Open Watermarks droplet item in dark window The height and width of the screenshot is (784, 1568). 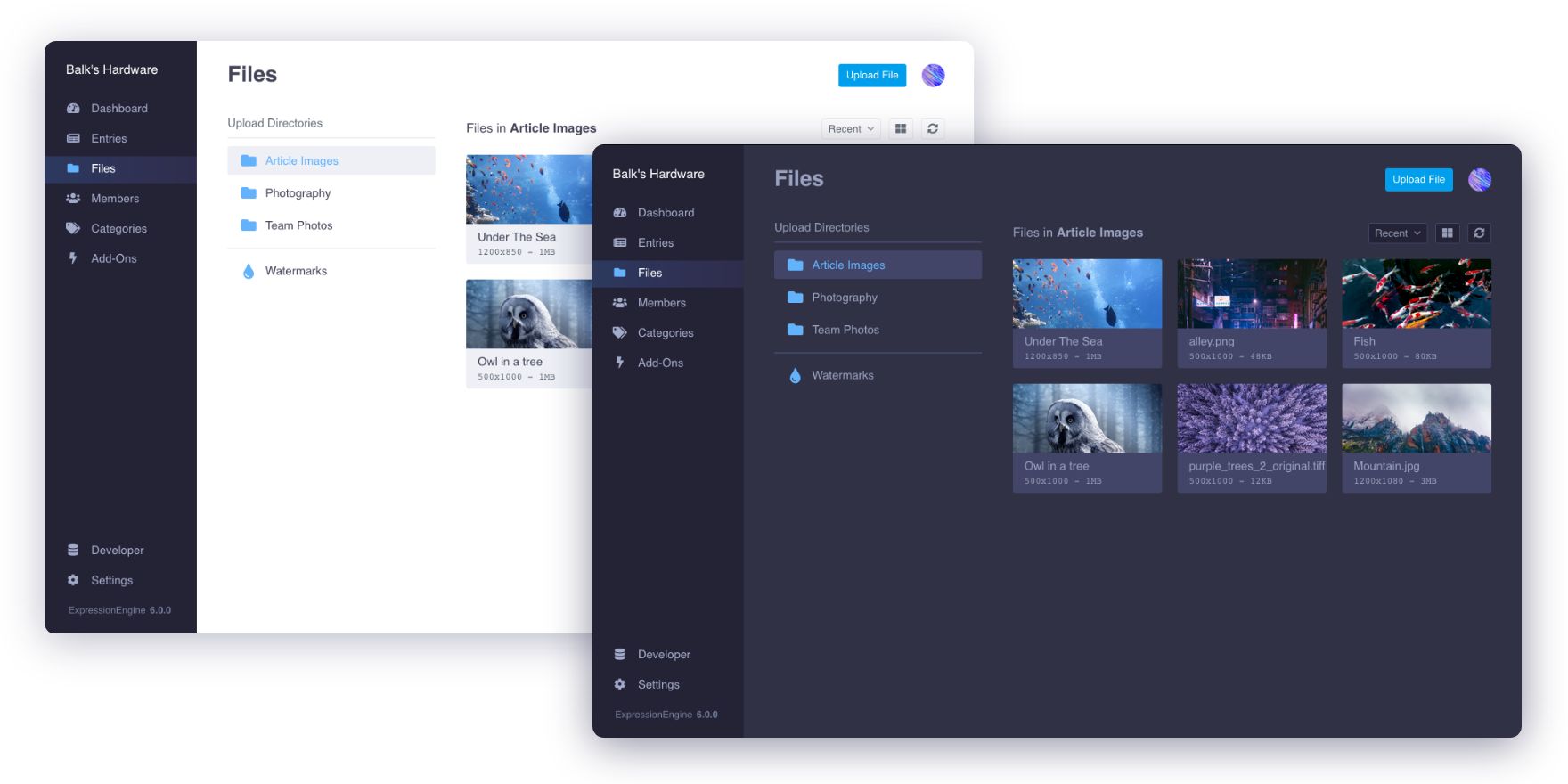pos(842,376)
